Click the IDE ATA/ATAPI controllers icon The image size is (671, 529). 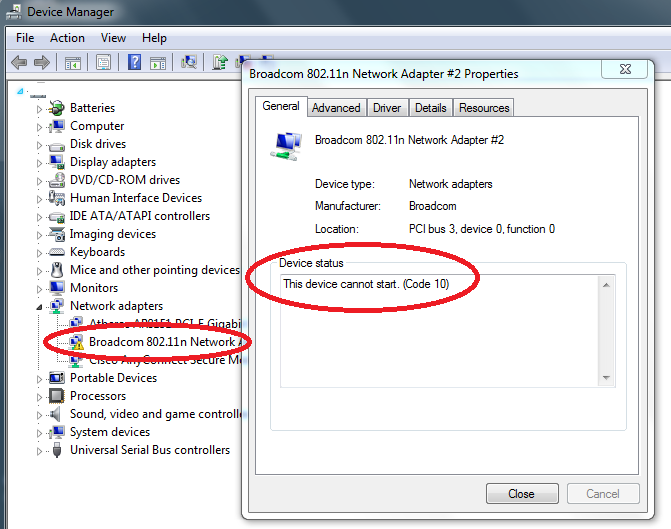tap(56, 217)
